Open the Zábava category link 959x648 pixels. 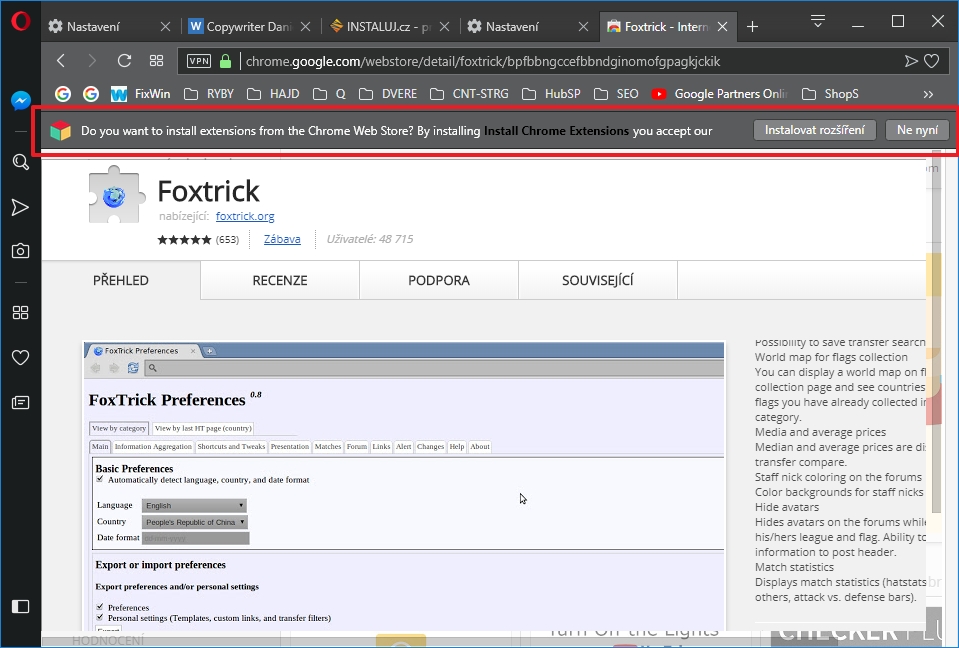(282, 239)
